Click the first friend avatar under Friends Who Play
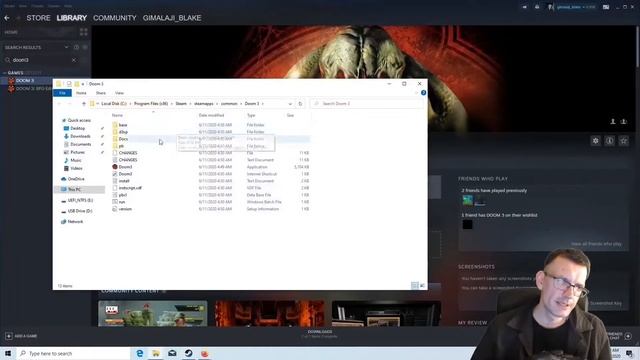The height and width of the screenshot is (360, 640). click(x=467, y=200)
